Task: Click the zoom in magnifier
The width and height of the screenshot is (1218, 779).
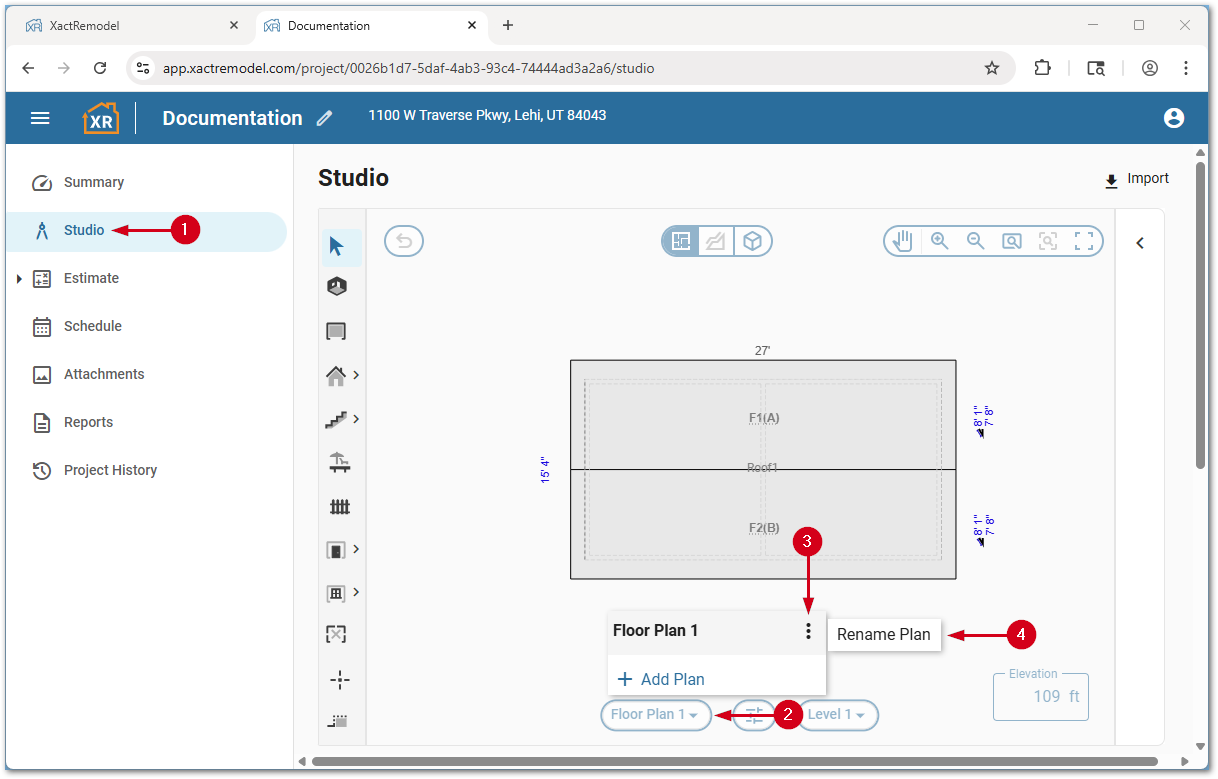Action: tap(939, 241)
